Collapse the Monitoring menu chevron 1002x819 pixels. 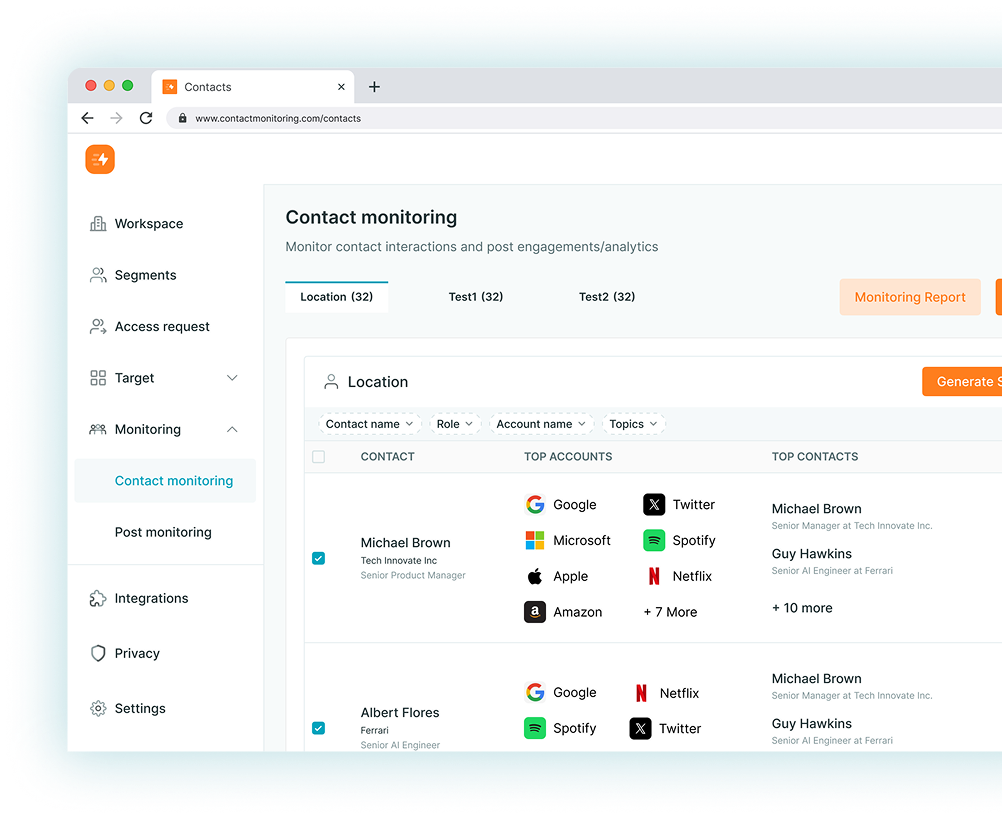233,429
